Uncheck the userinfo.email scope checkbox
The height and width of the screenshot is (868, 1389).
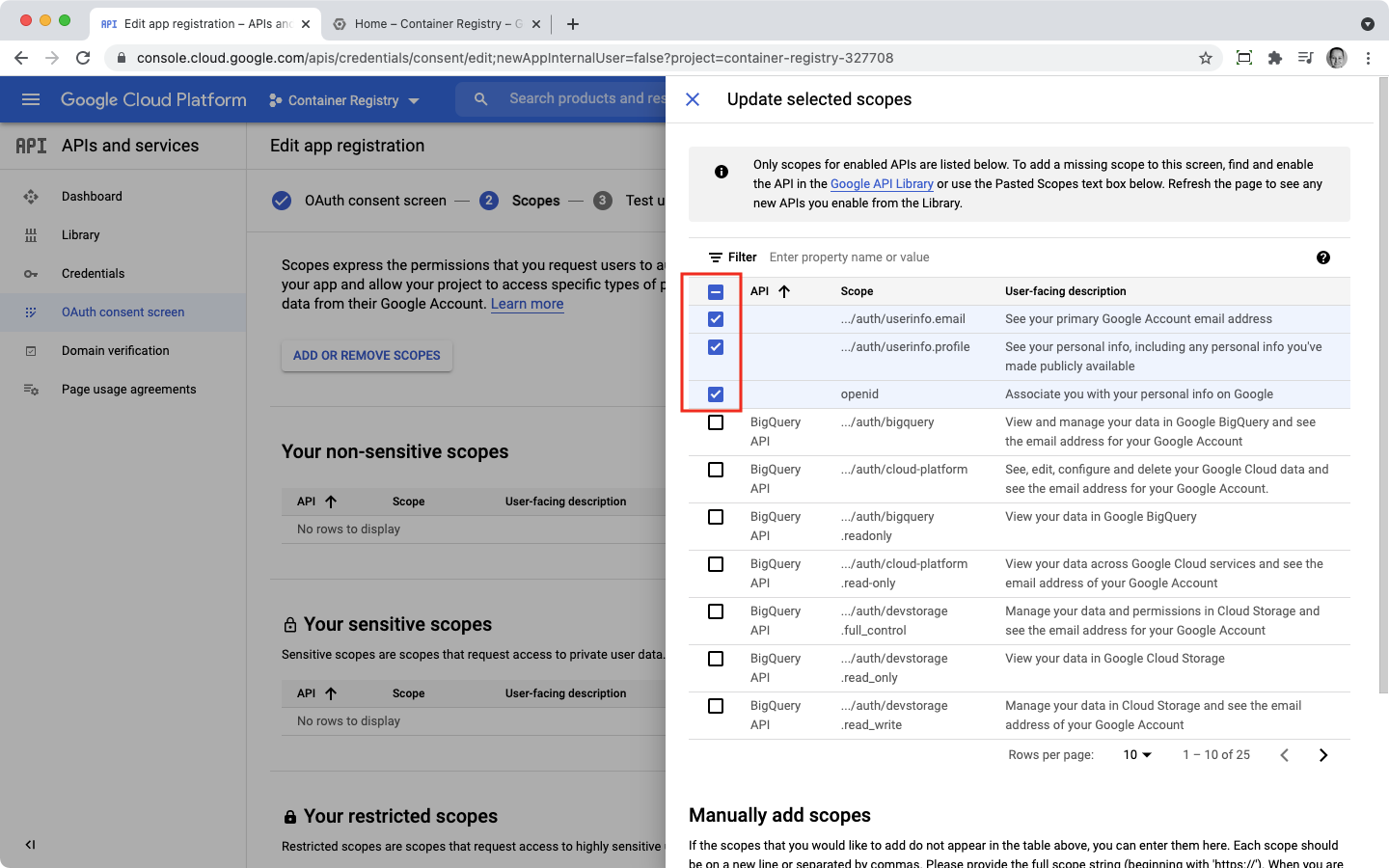716,319
